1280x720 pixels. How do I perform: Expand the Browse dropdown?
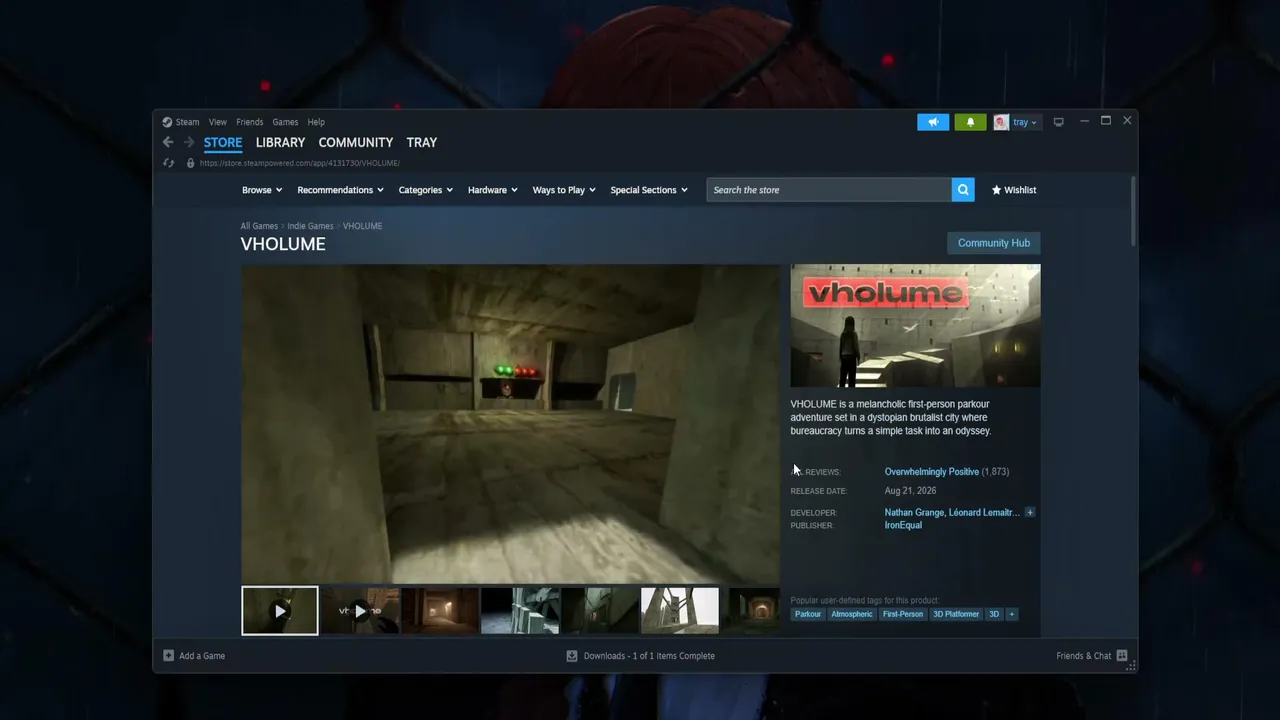[262, 190]
